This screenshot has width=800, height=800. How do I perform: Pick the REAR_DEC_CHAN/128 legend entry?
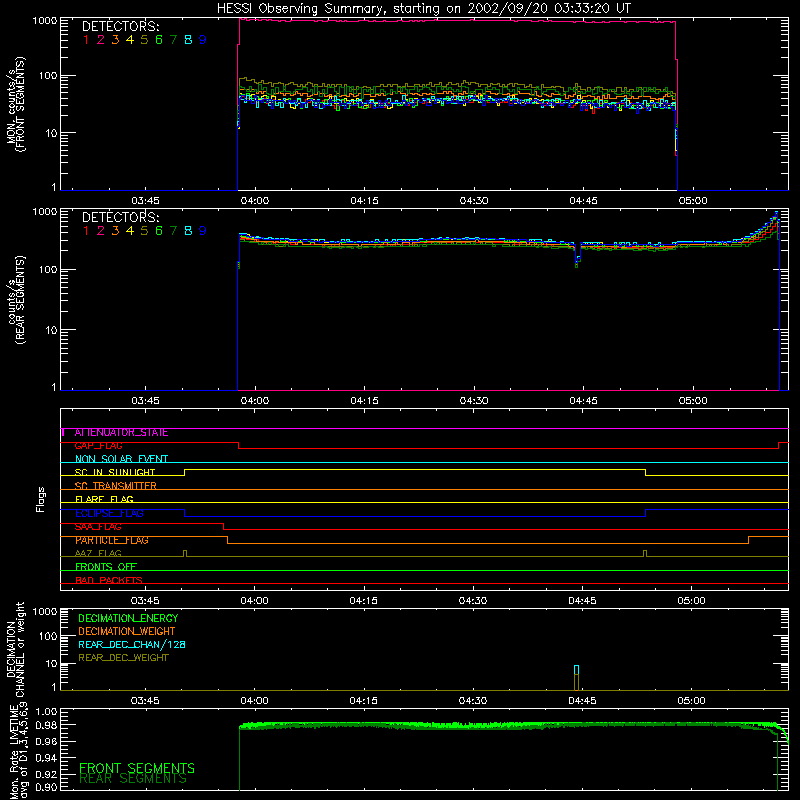tap(132, 645)
